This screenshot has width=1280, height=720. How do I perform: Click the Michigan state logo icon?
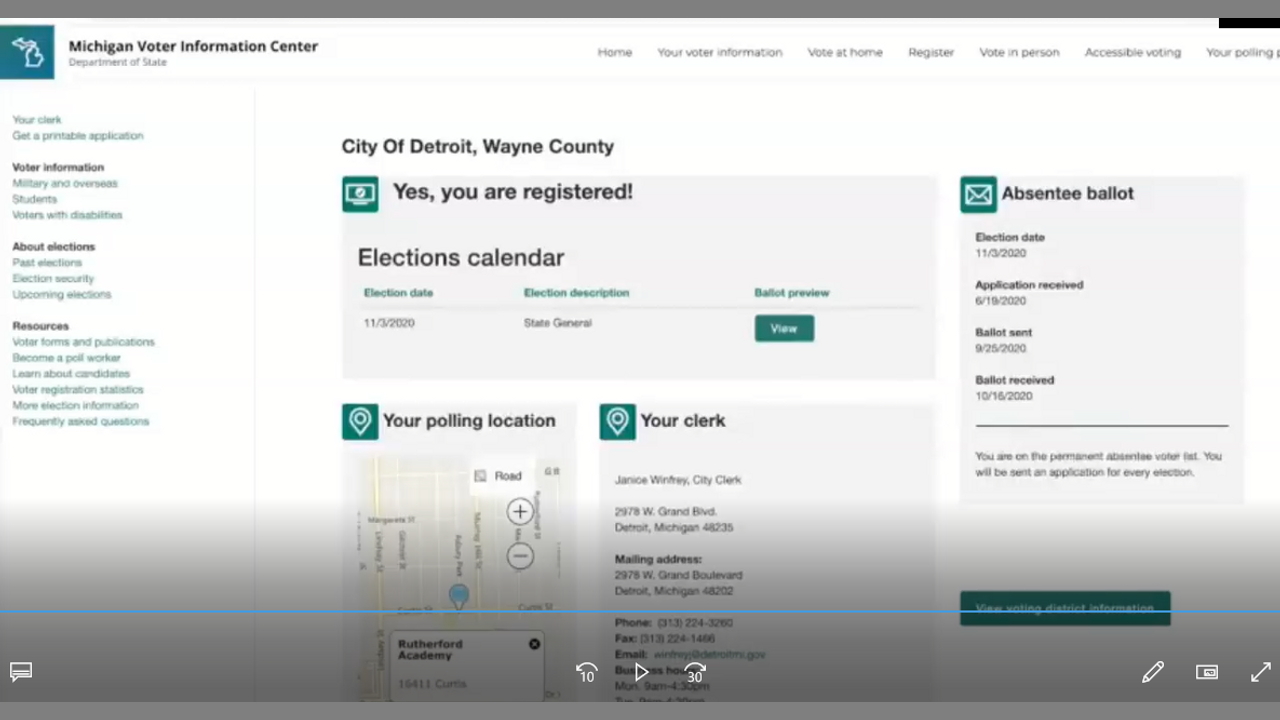[x=27, y=52]
